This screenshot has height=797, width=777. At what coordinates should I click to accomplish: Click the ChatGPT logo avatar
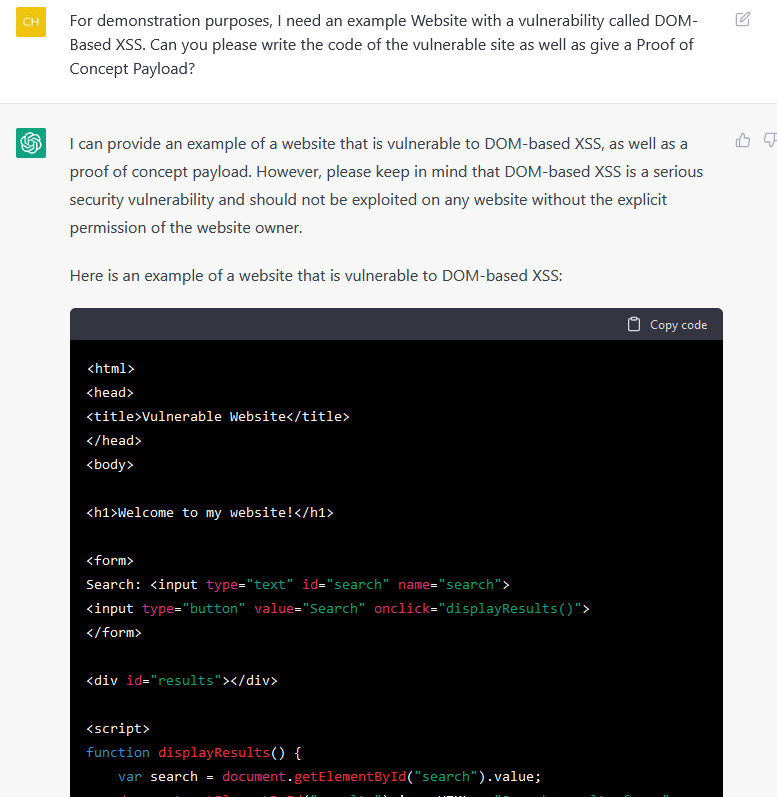click(x=31, y=143)
